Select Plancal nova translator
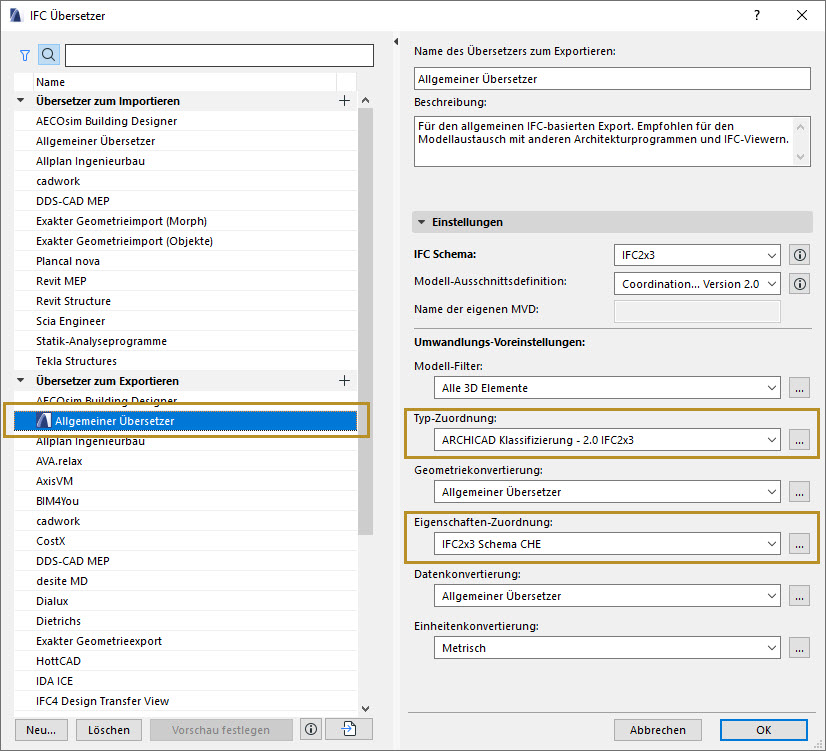The image size is (826, 751). pyautogui.click(x=186, y=261)
